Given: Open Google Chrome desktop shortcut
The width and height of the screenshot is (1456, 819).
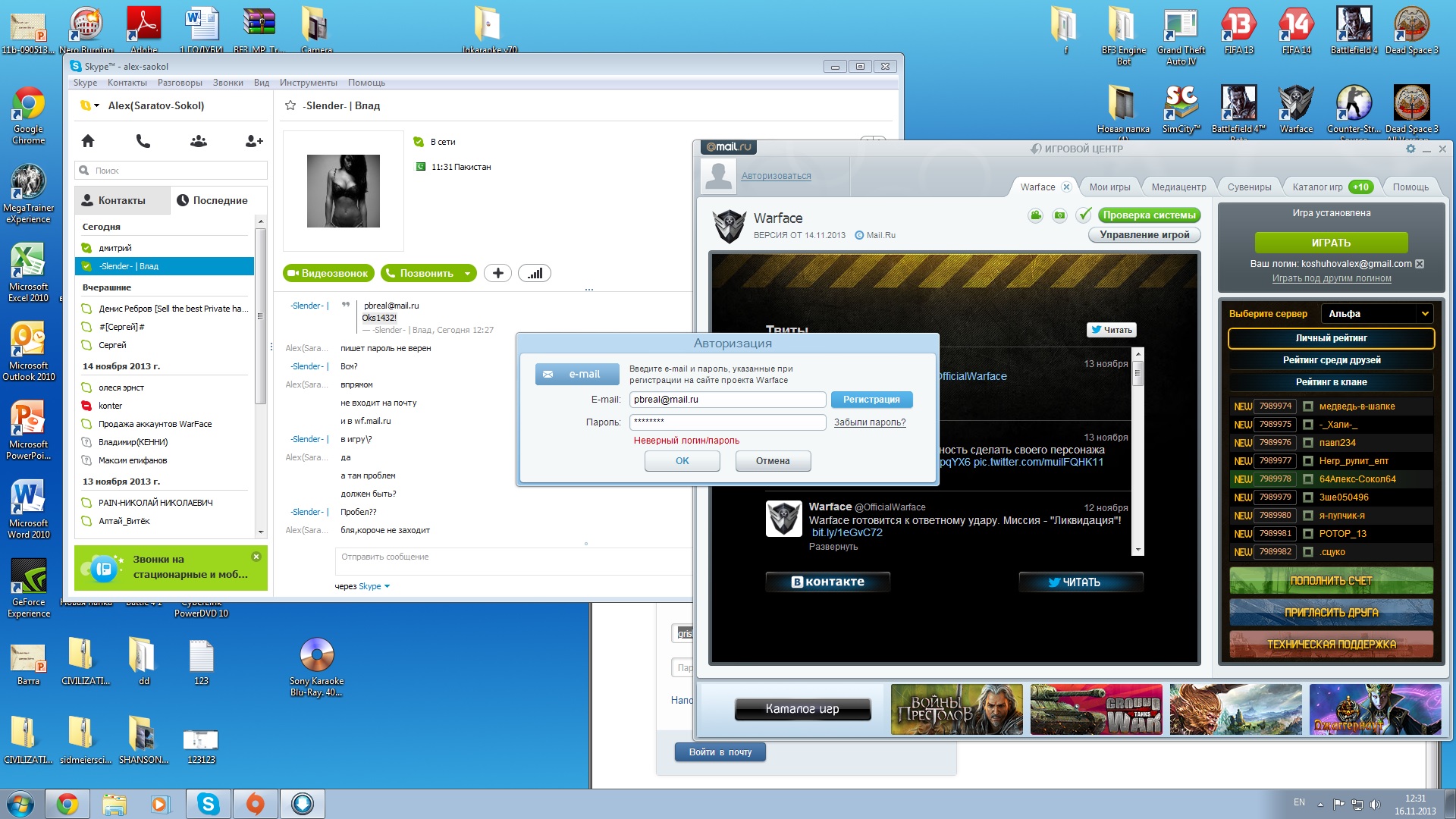Looking at the screenshot, I should (x=29, y=115).
